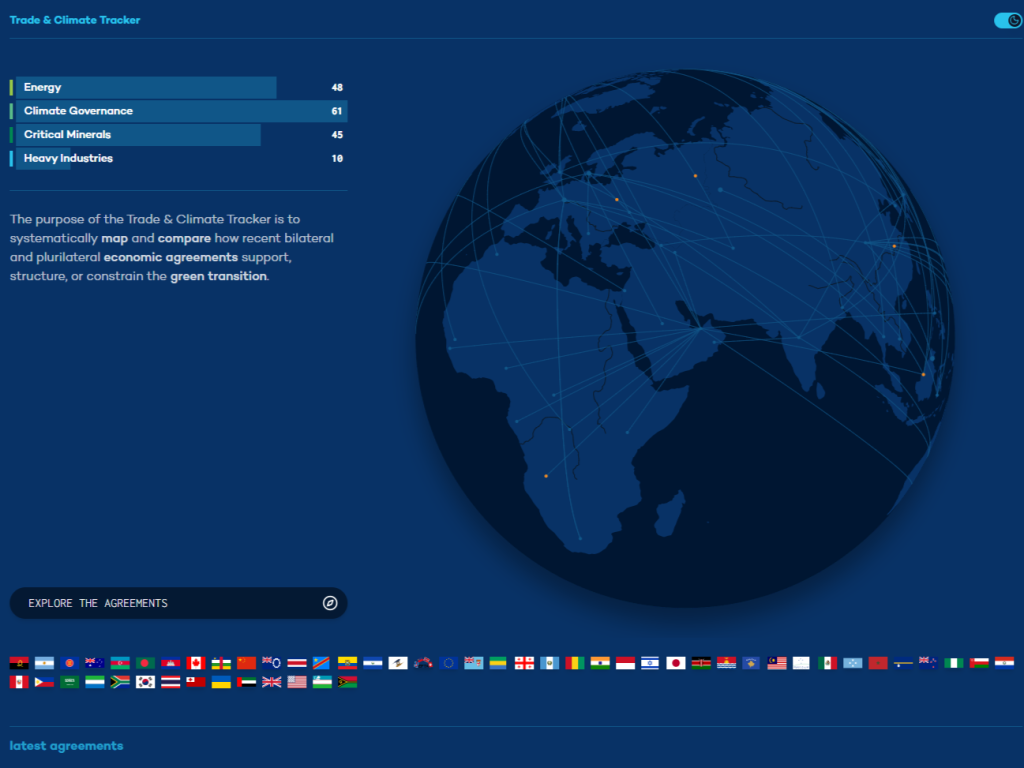Select the Heavy Industries category bar
1024x768 pixels.
pyautogui.click(x=178, y=158)
